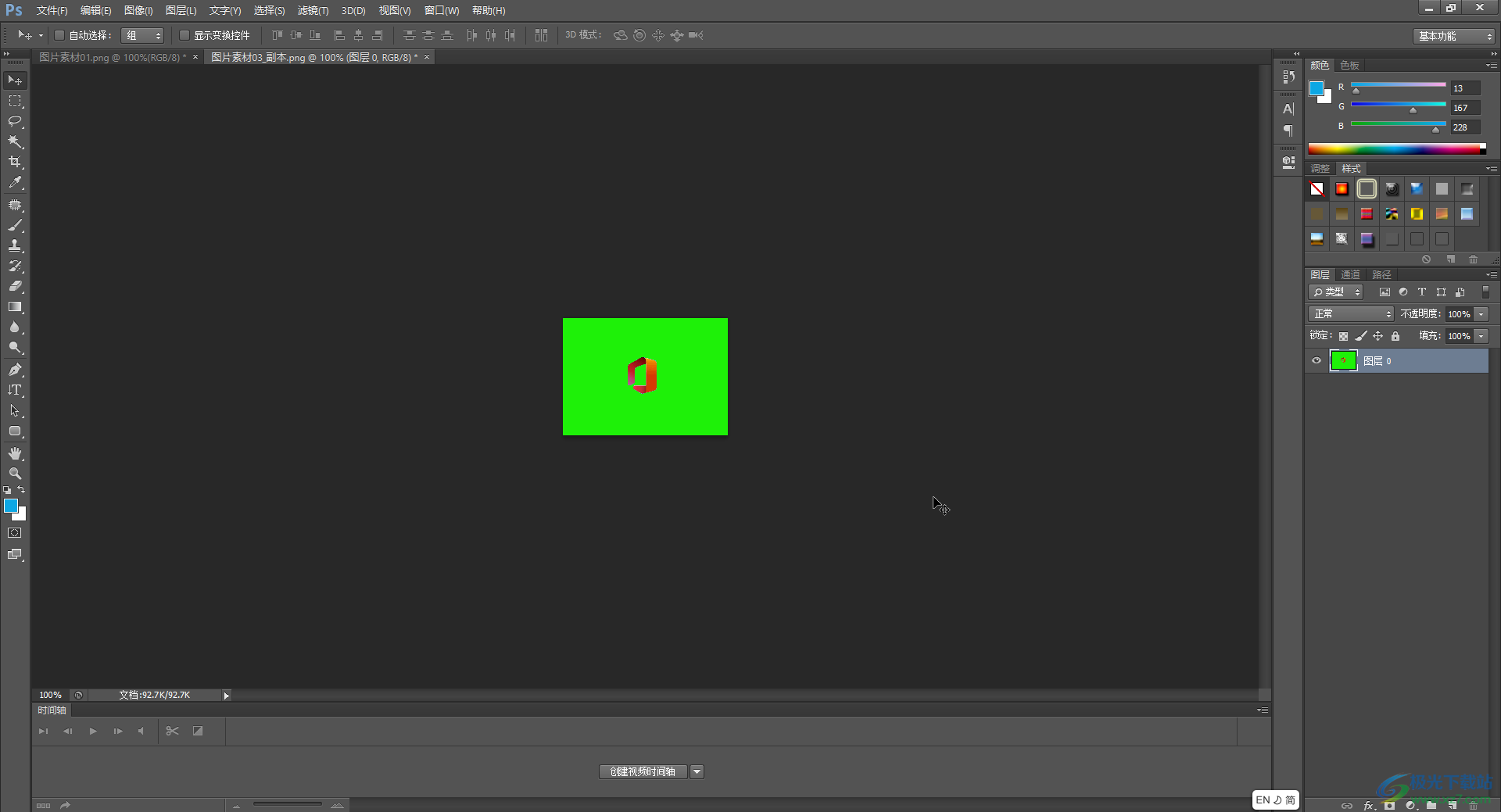Select the 图层 0 layer thumbnail
This screenshot has height=812, width=1501.
coord(1343,361)
